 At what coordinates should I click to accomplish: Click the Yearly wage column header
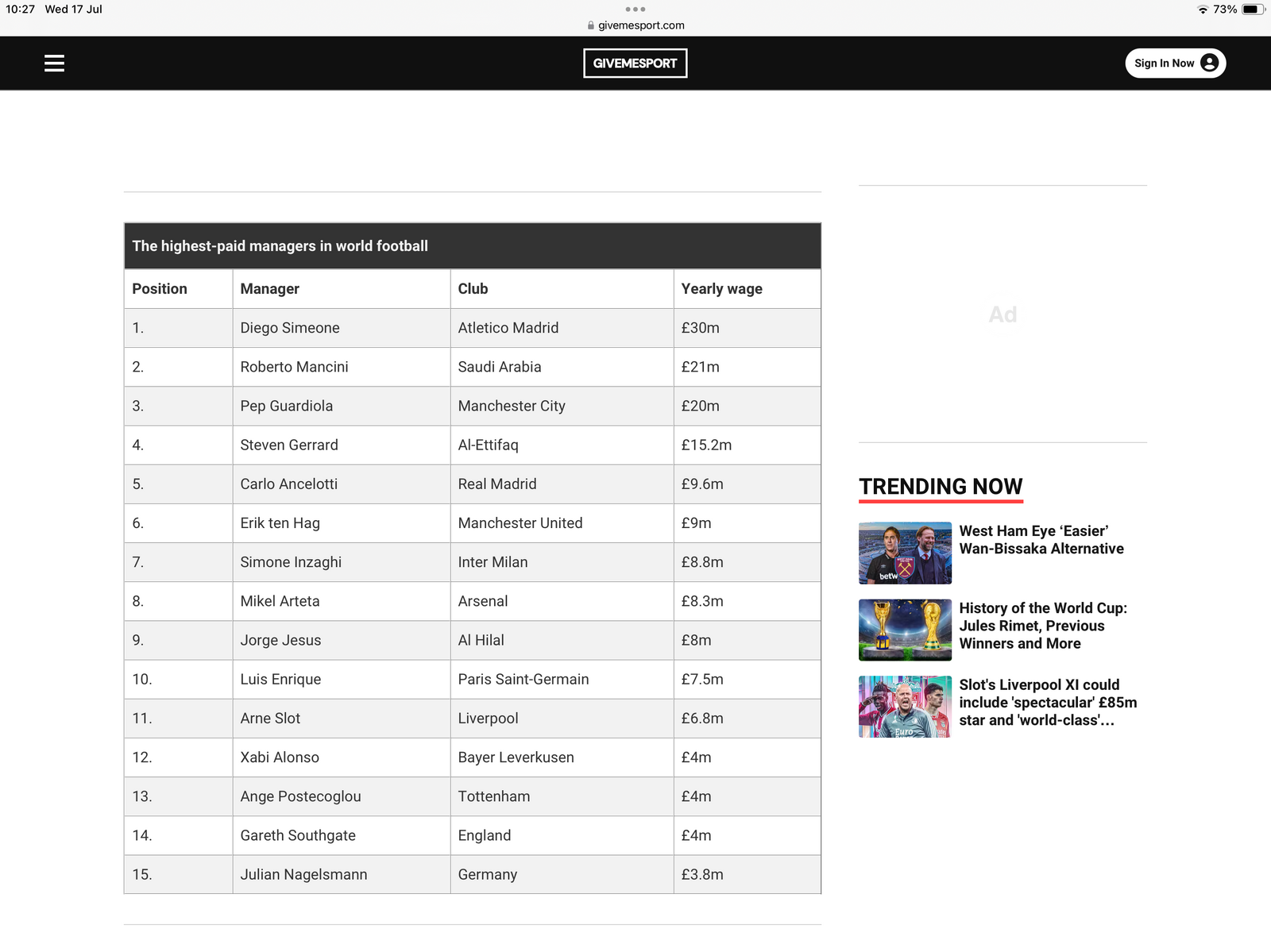tap(721, 289)
